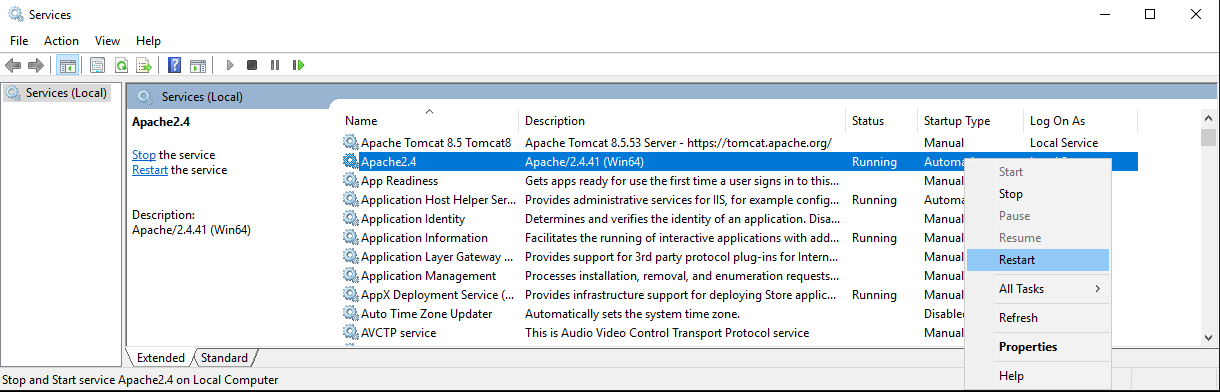1220x392 pixels.
Task: Select Services (Local) in the tree
Action: (66, 93)
